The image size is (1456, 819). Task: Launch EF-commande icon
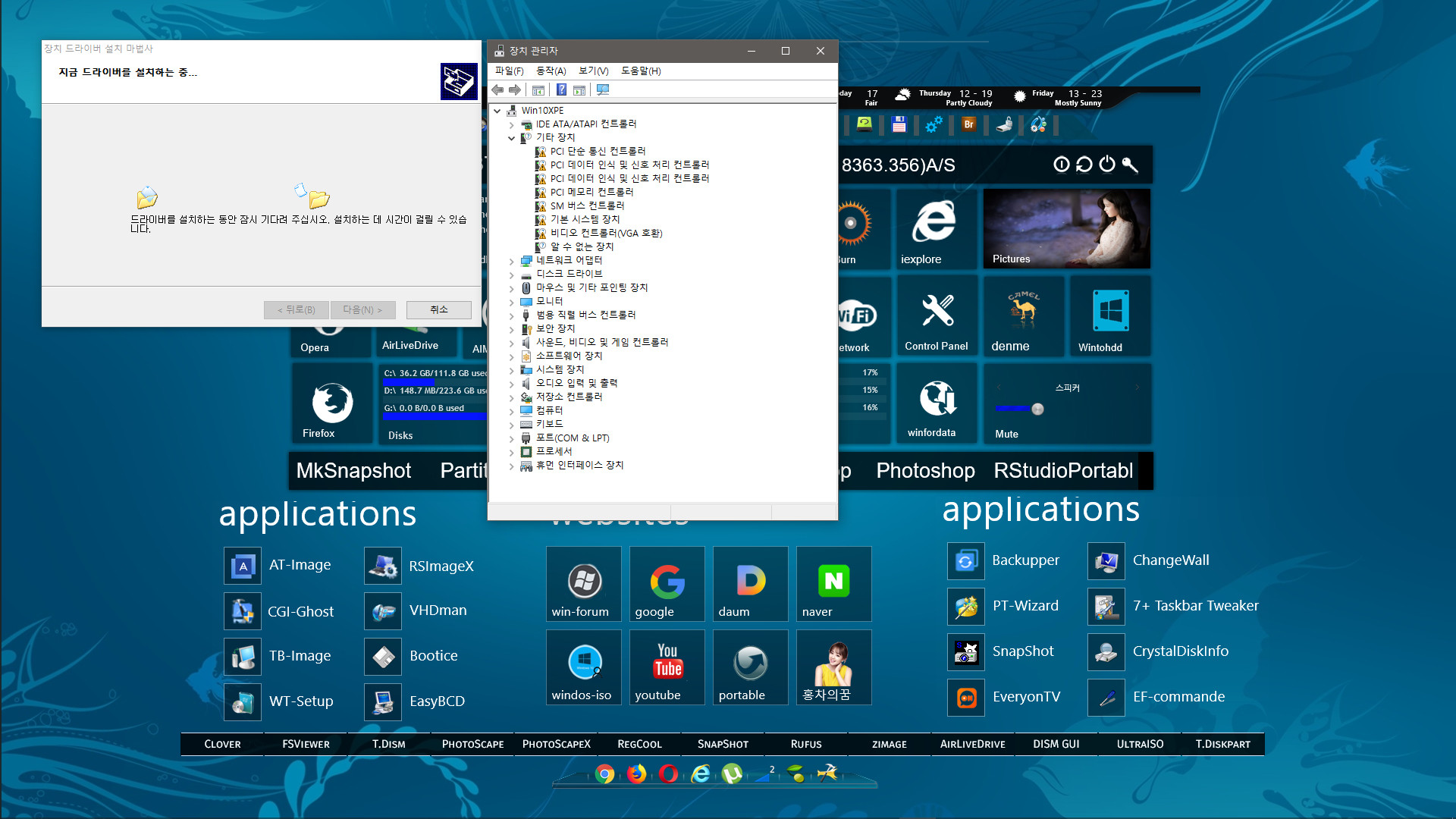(x=1106, y=698)
